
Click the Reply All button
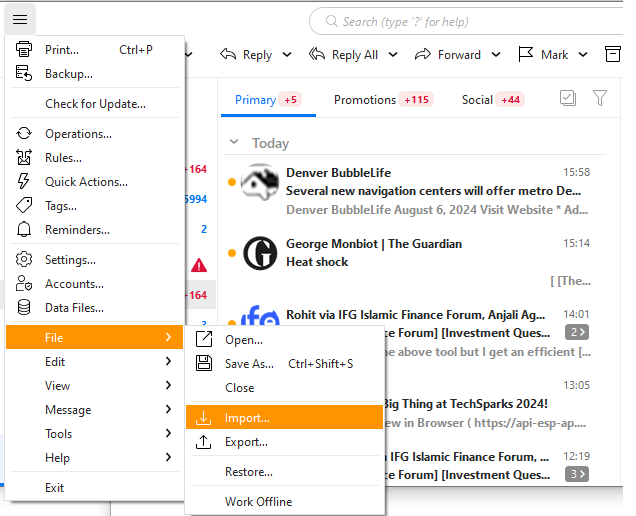(x=345, y=55)
